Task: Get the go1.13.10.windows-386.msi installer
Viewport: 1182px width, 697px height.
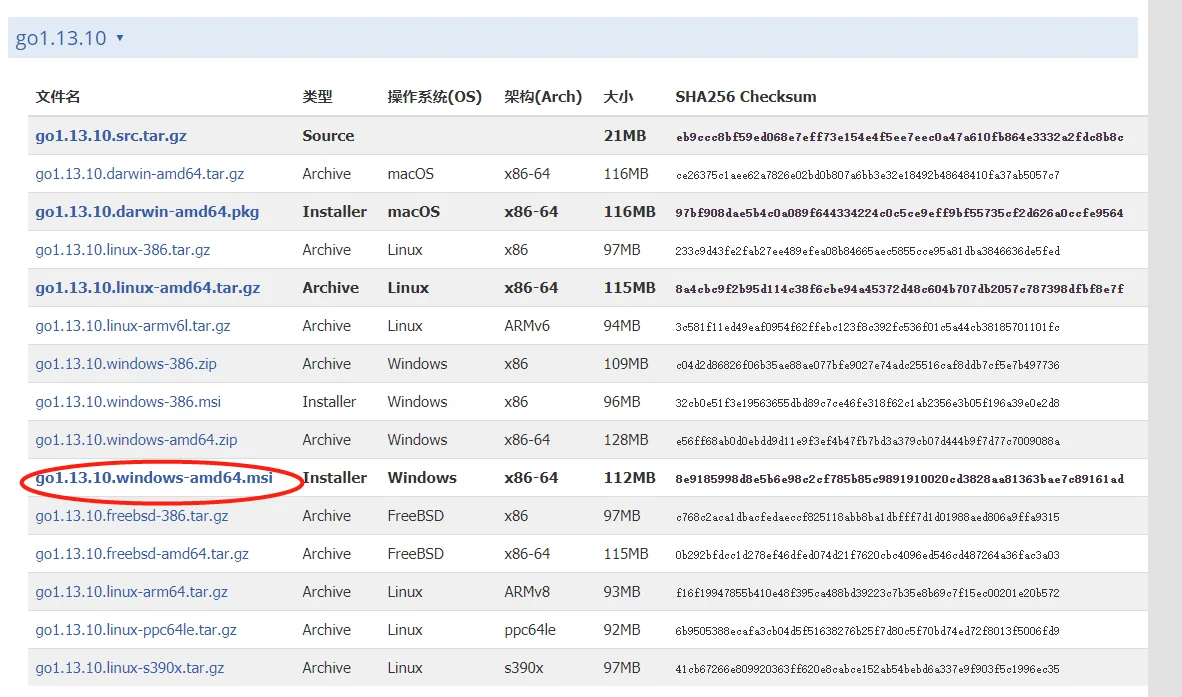Action: point(128,402)
